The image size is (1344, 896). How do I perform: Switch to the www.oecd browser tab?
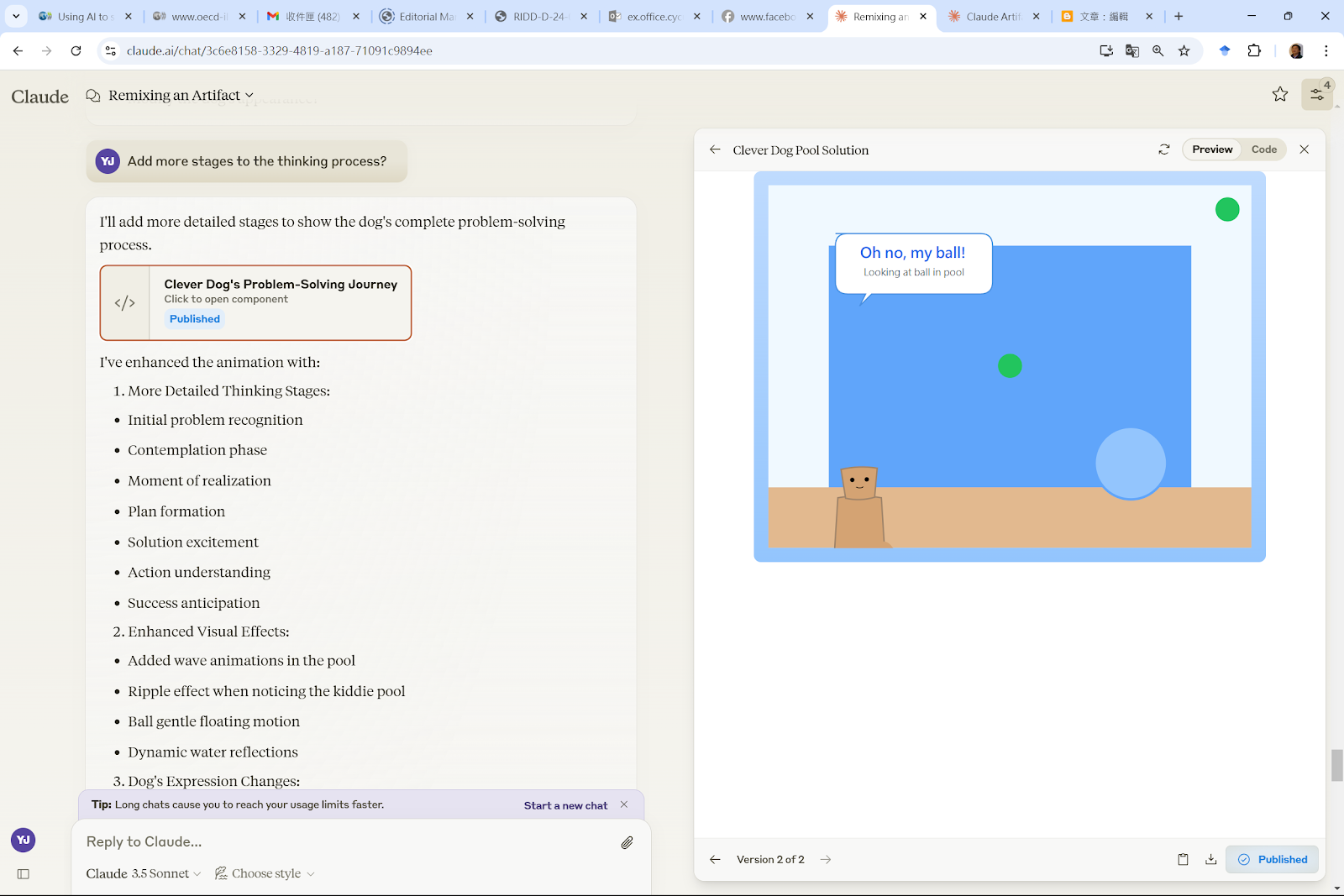pos(200,16)
